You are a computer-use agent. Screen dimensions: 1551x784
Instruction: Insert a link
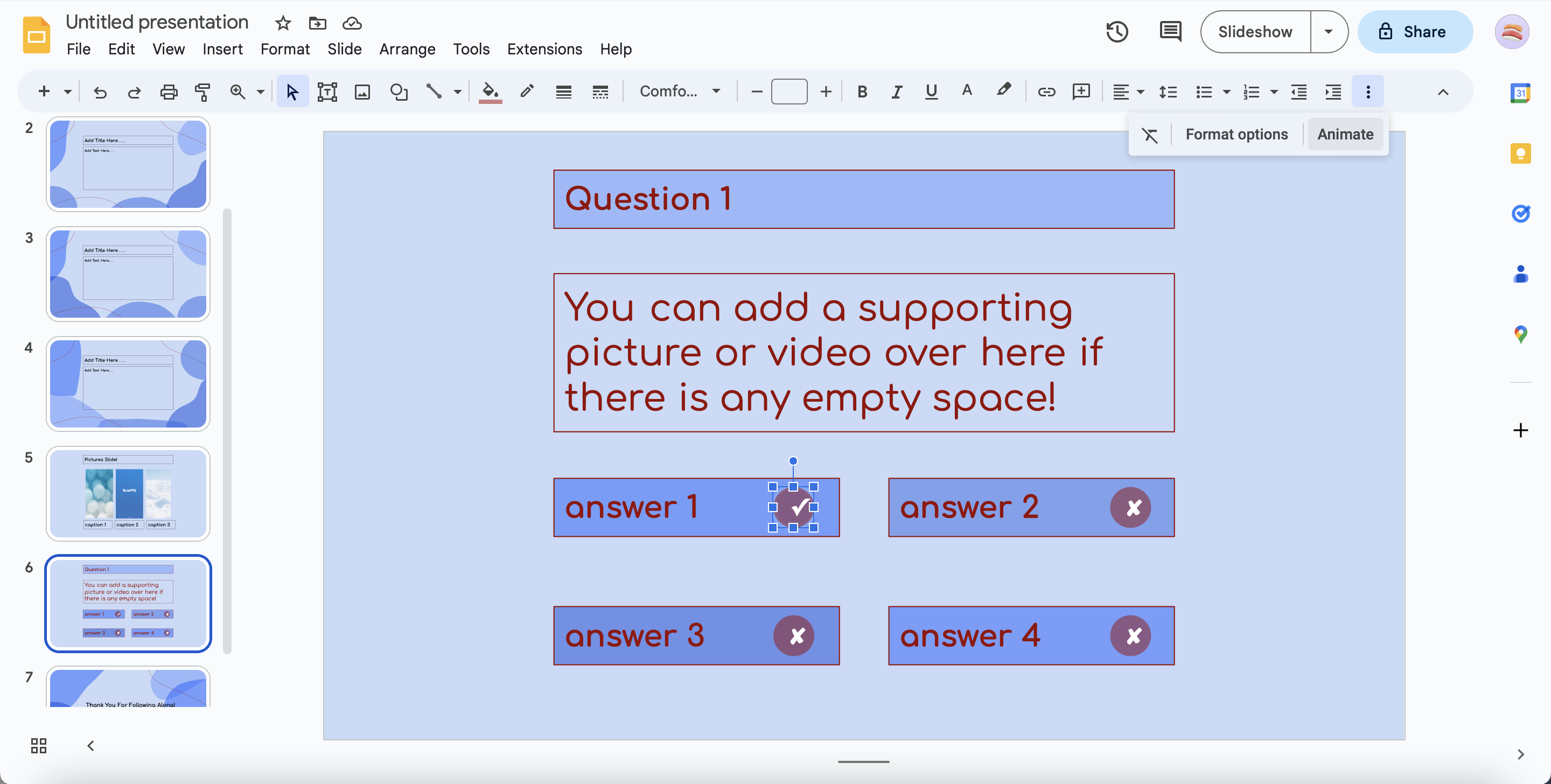pyautogui.click(x=1046, y=92)
